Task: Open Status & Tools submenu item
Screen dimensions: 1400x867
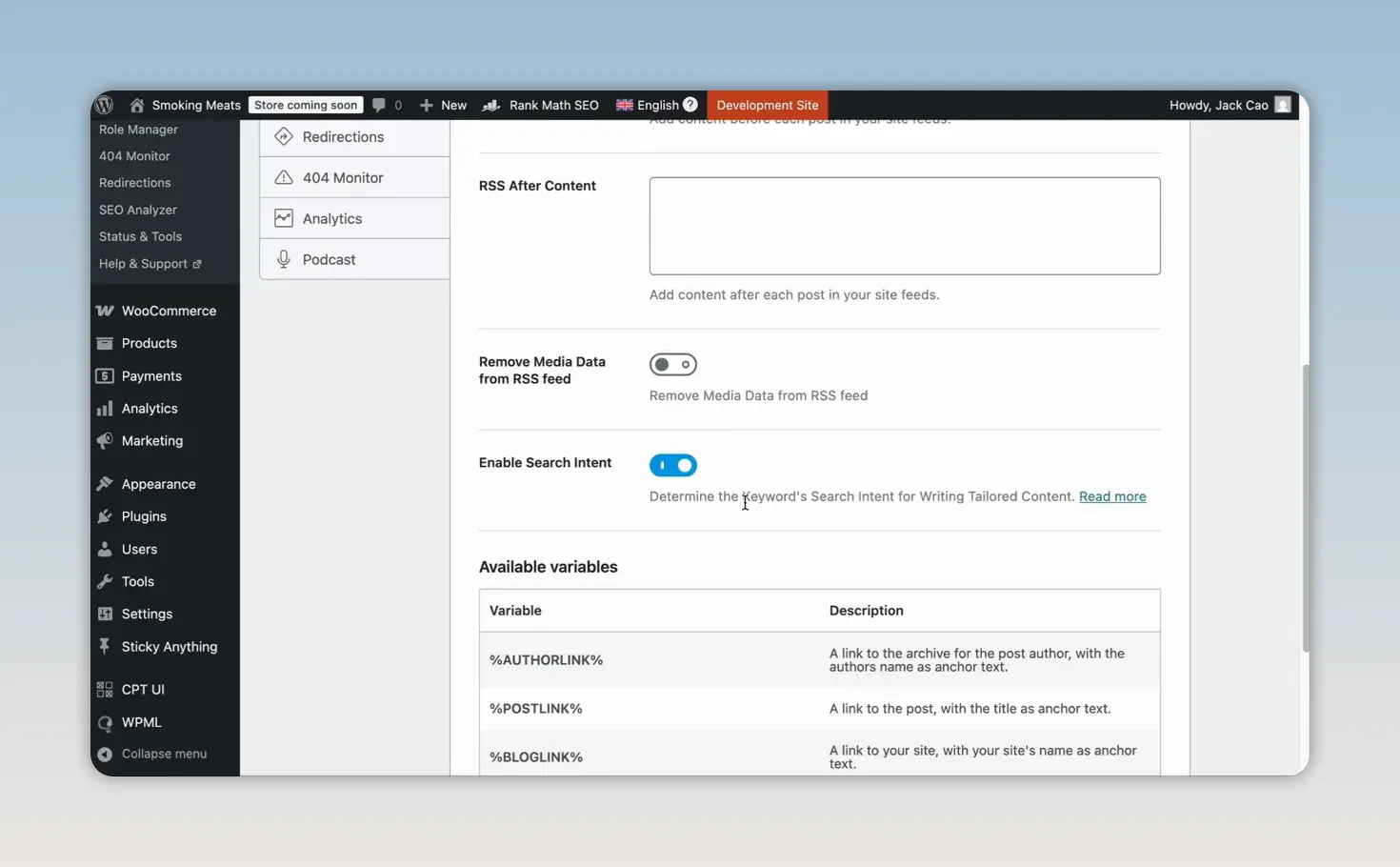Action: [140, 236]
